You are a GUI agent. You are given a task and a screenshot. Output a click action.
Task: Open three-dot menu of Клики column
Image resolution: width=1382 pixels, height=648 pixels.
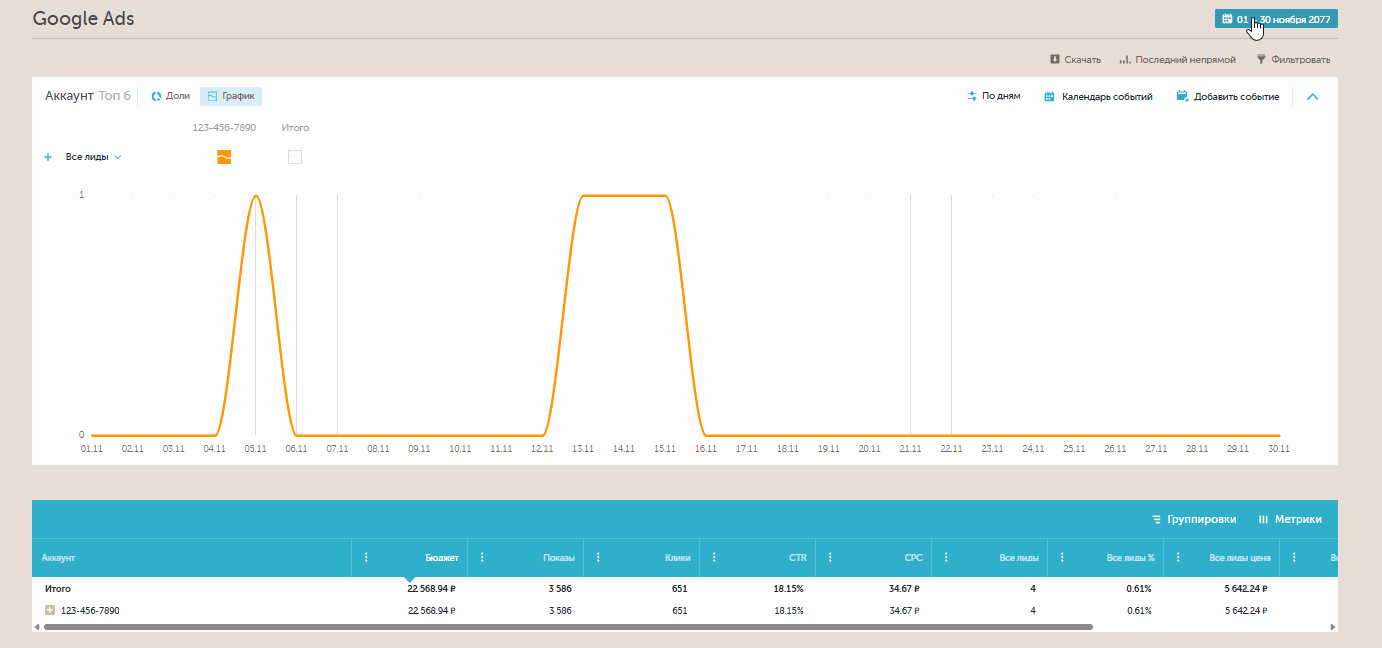(x=598, y=558)
